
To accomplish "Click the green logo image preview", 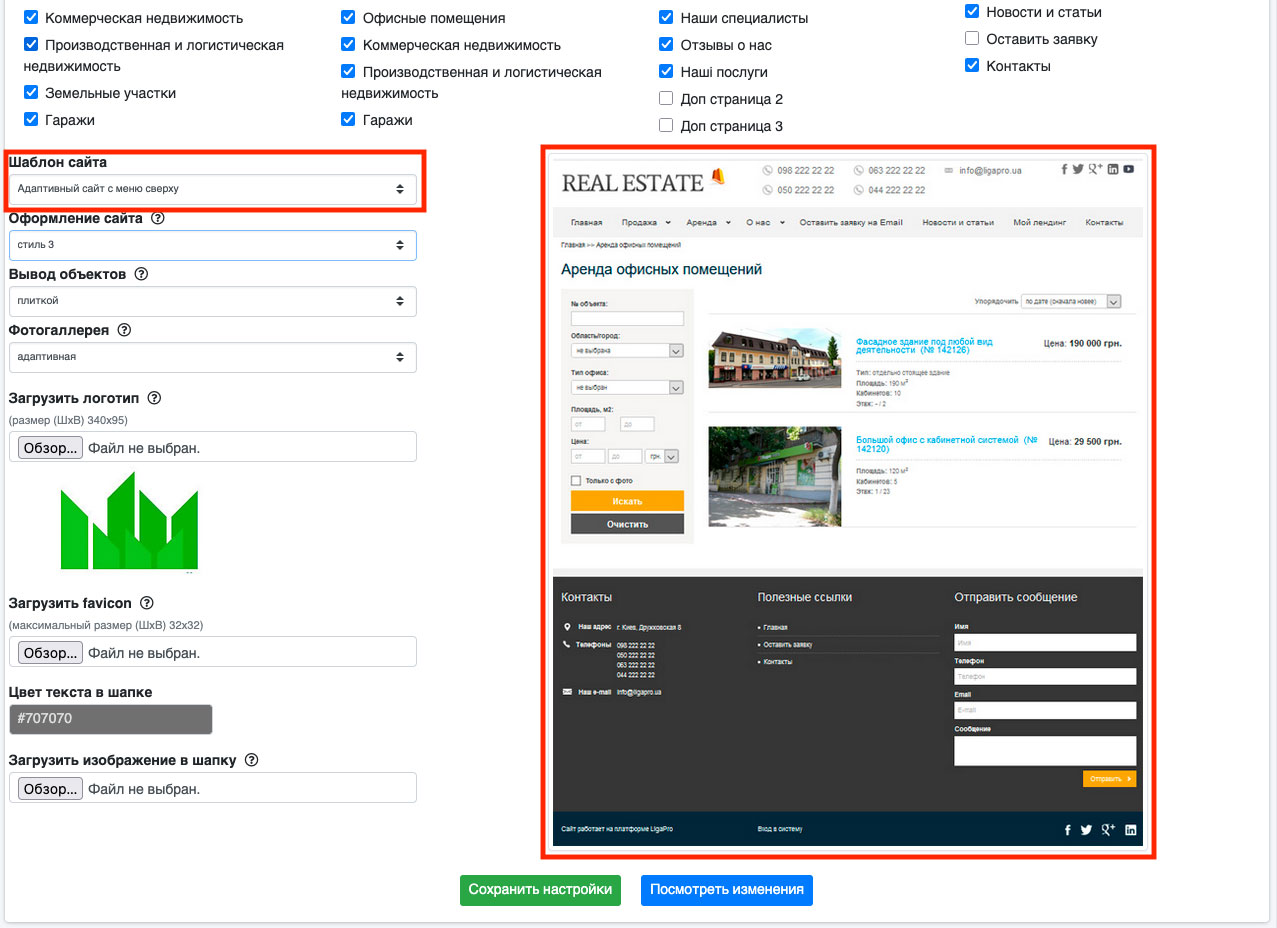I will (x=129, y=521).
